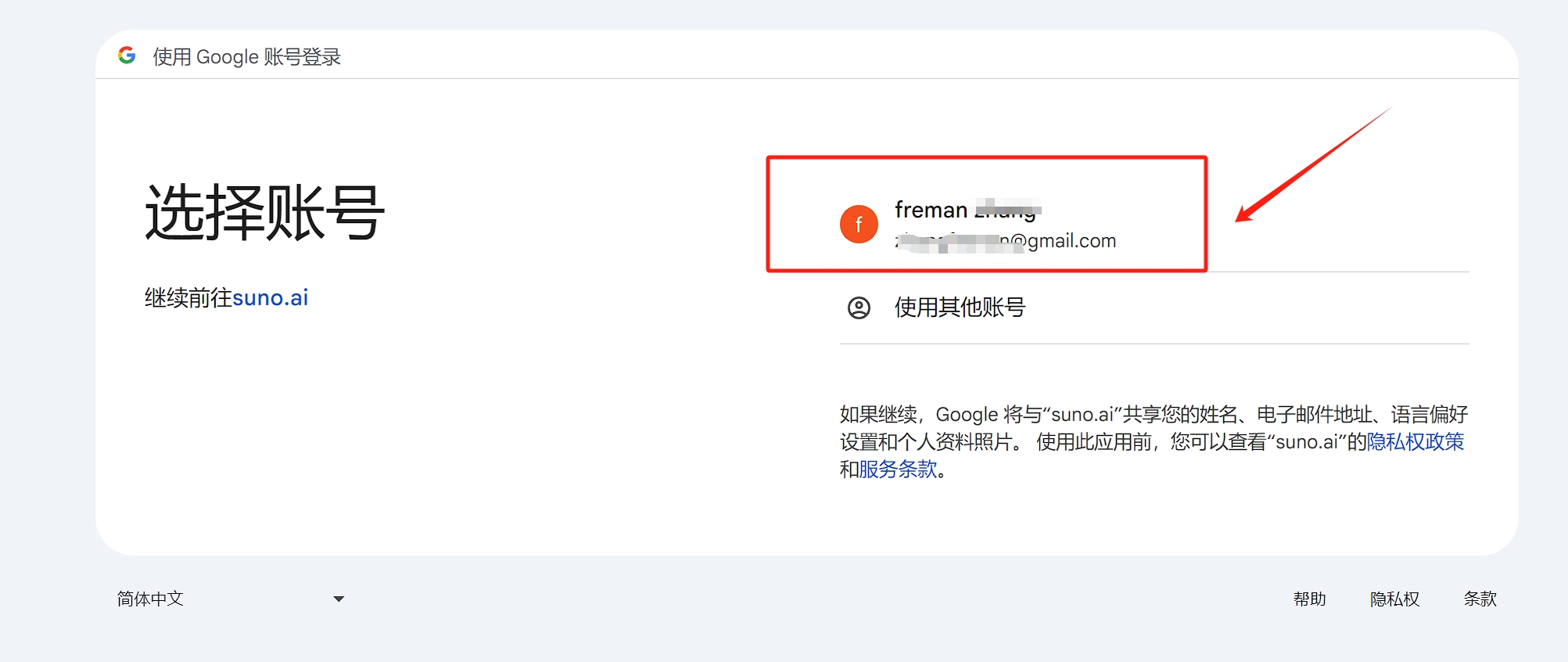Click the Google logo icon
This screenshot has width=1568, height=662.
[127, 56]
